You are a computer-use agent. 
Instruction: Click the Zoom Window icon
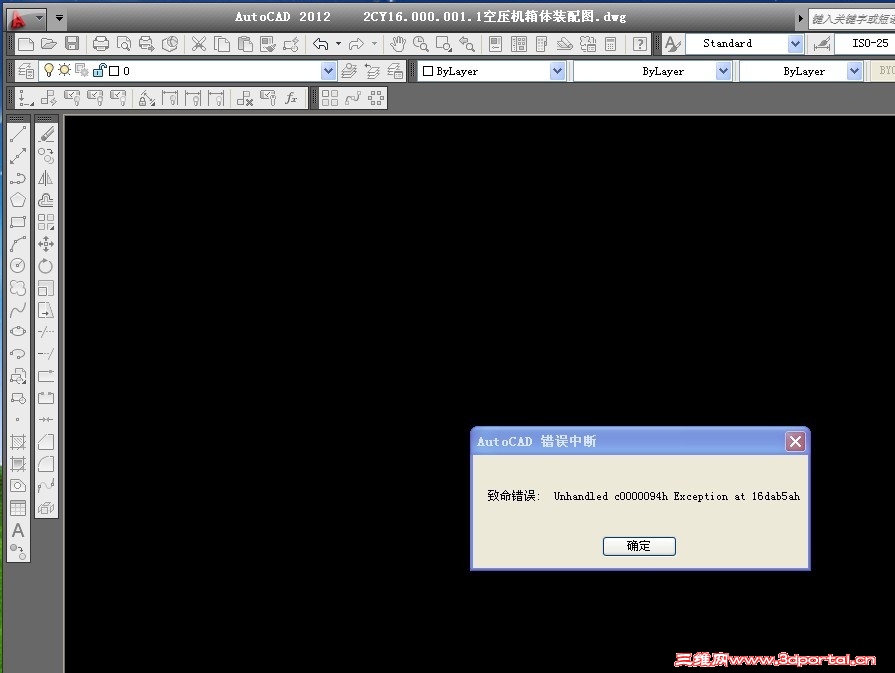[444, 43]
